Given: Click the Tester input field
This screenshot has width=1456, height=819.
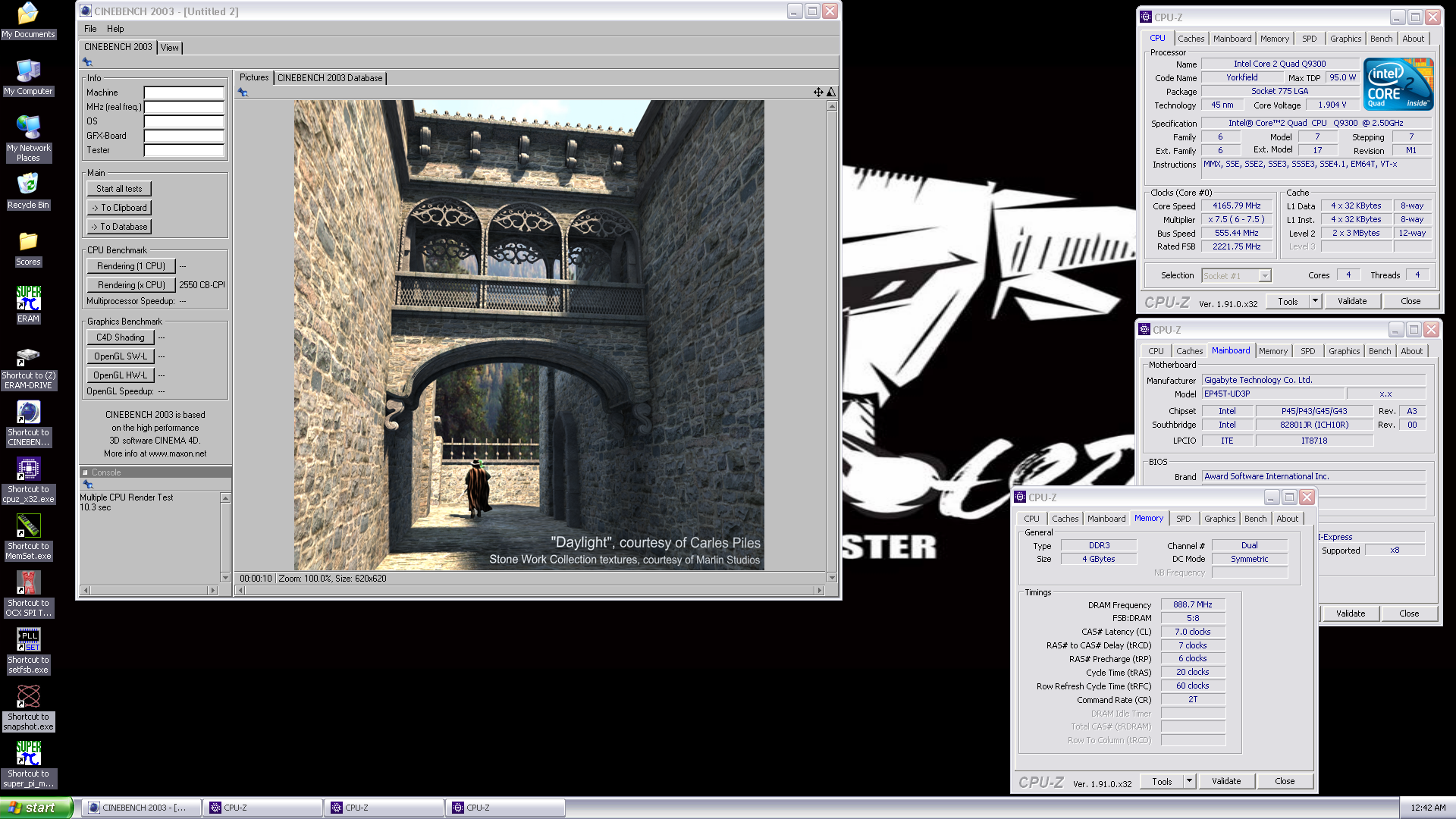Looking at the screenshot, I should 184,150.
